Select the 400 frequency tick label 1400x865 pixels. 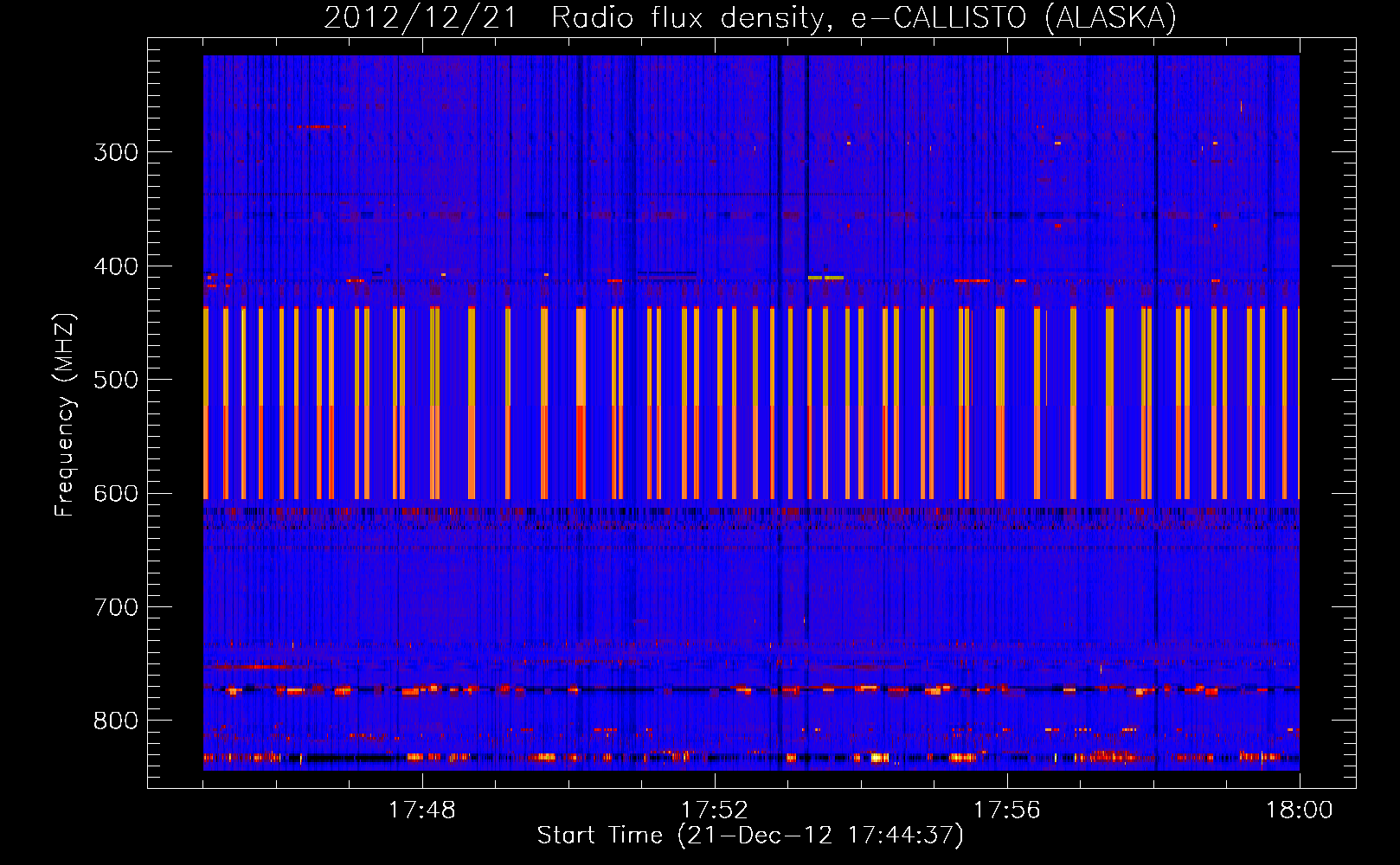(x=116, y=266)
